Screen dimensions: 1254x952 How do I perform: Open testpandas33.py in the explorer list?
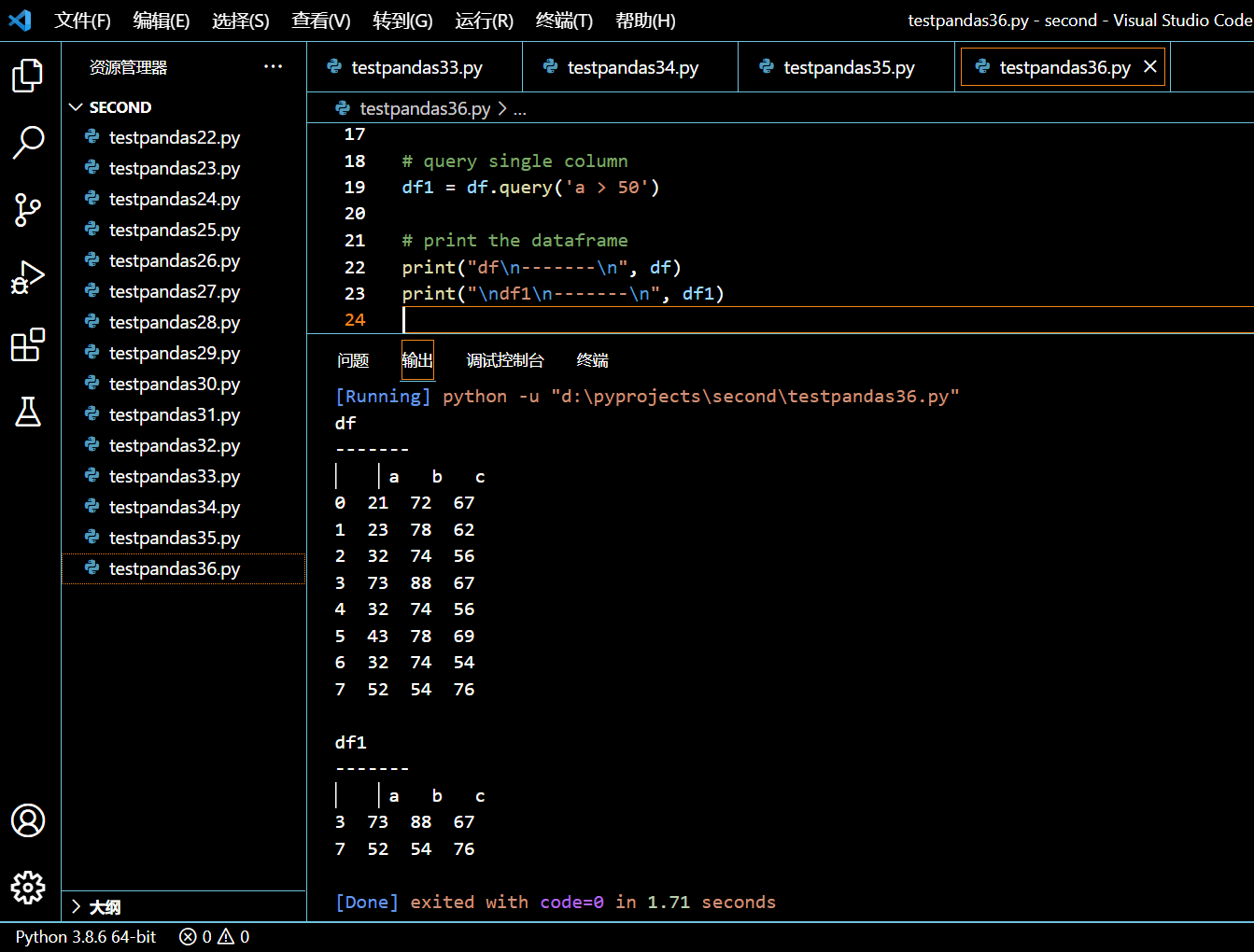(x=183, y=476)
